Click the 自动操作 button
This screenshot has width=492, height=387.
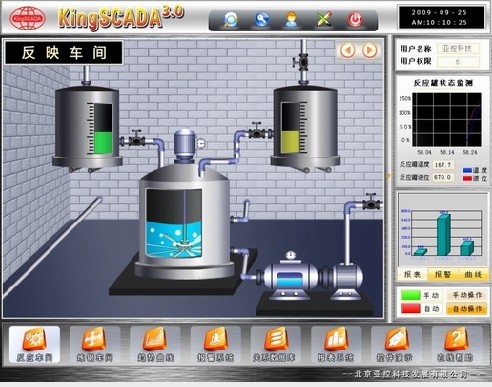point(467,309)
